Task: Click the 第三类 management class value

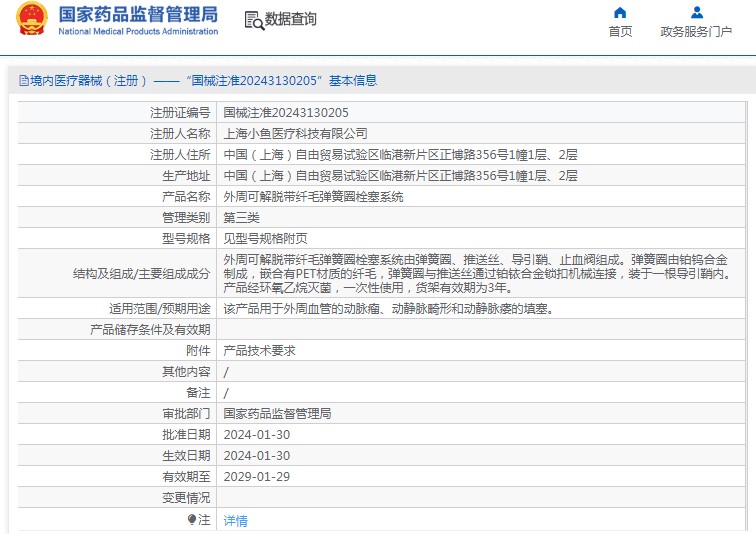Action: tap(242, 218)
